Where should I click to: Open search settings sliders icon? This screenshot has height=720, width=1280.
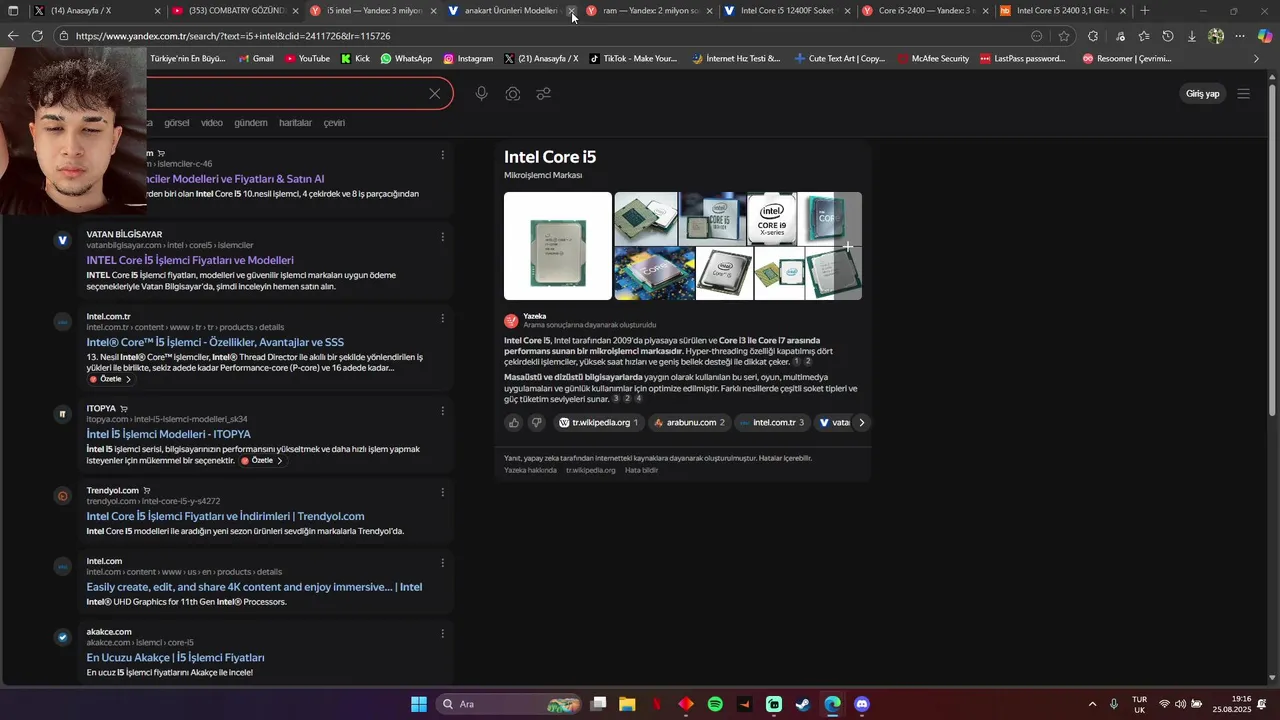[x=543, y=94]
